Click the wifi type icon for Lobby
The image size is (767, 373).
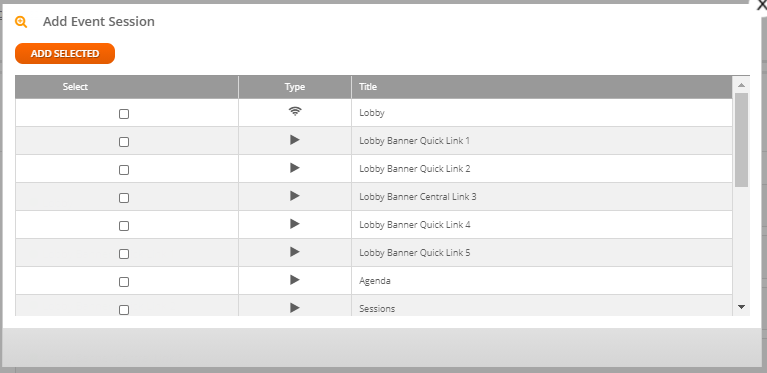point(294,111)
